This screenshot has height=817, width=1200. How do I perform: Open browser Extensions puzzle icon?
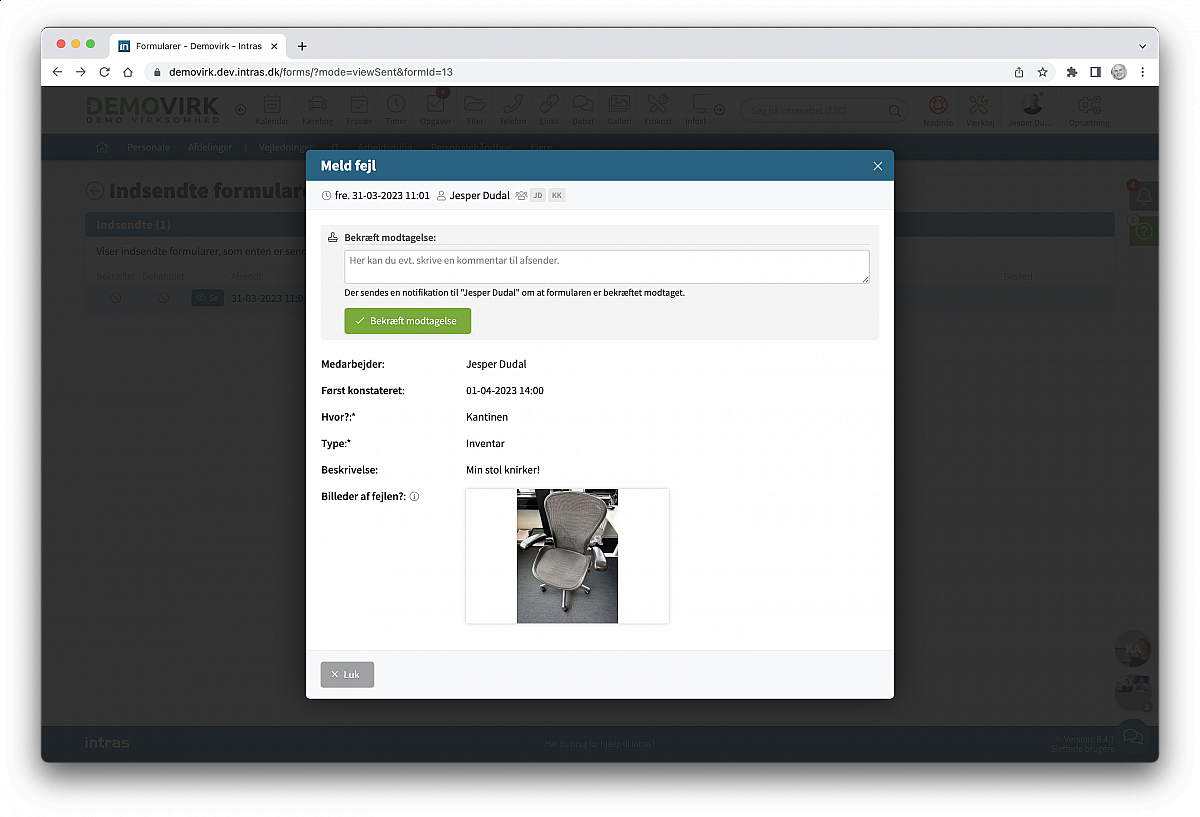coord(1072,72)
